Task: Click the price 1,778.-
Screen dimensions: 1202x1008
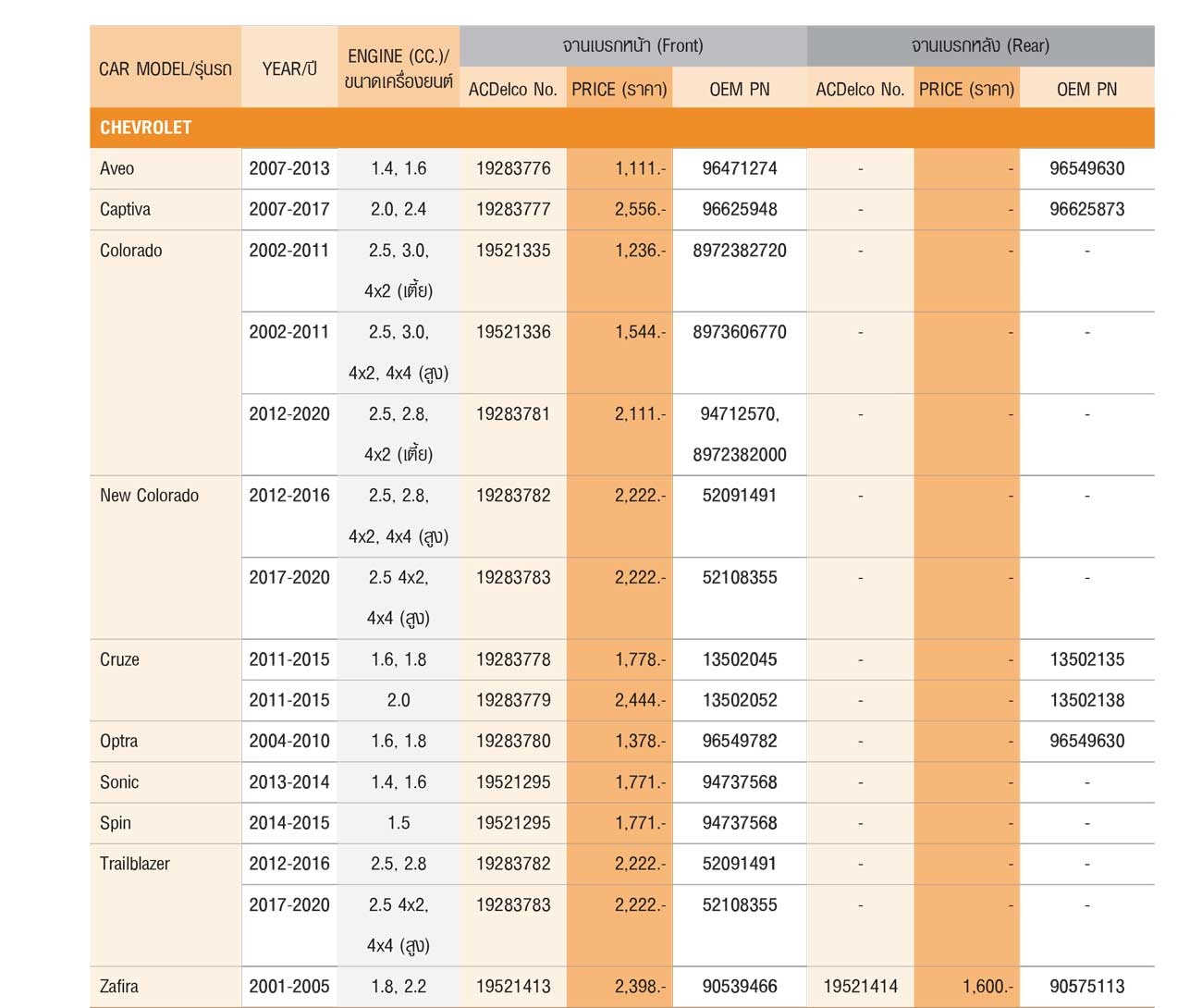Action: 640,659
